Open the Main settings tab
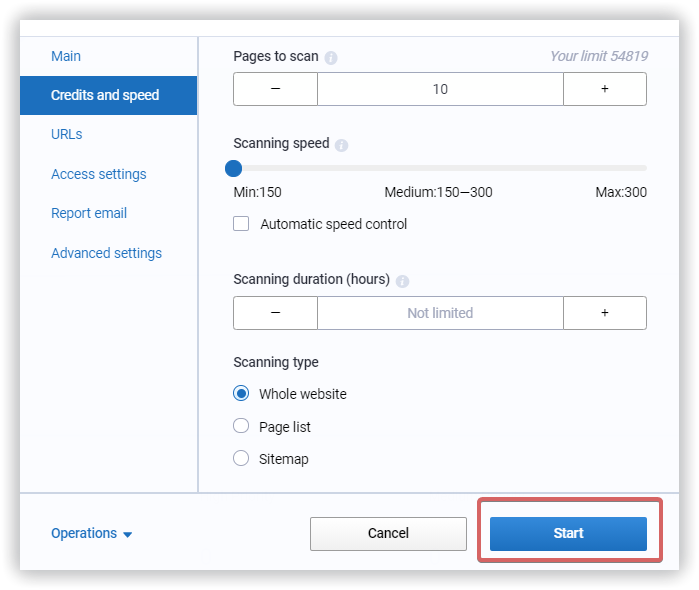 66,56
